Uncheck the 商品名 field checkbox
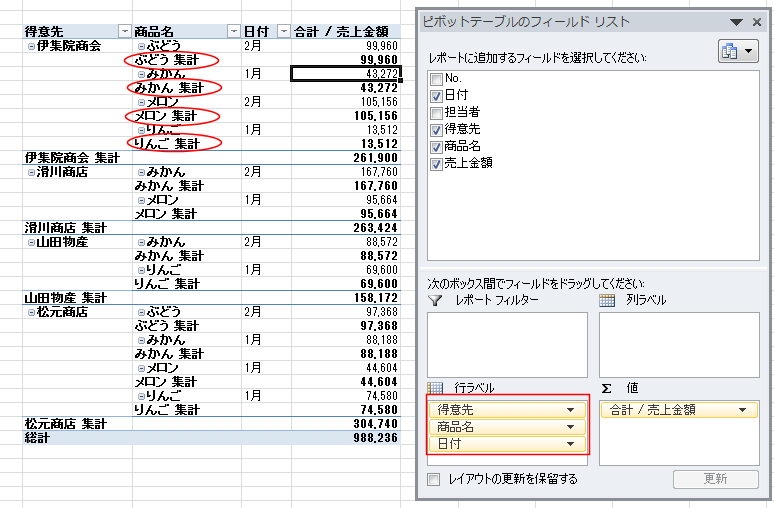The height and width of the screenshot is (508, 774). point(436,147)
